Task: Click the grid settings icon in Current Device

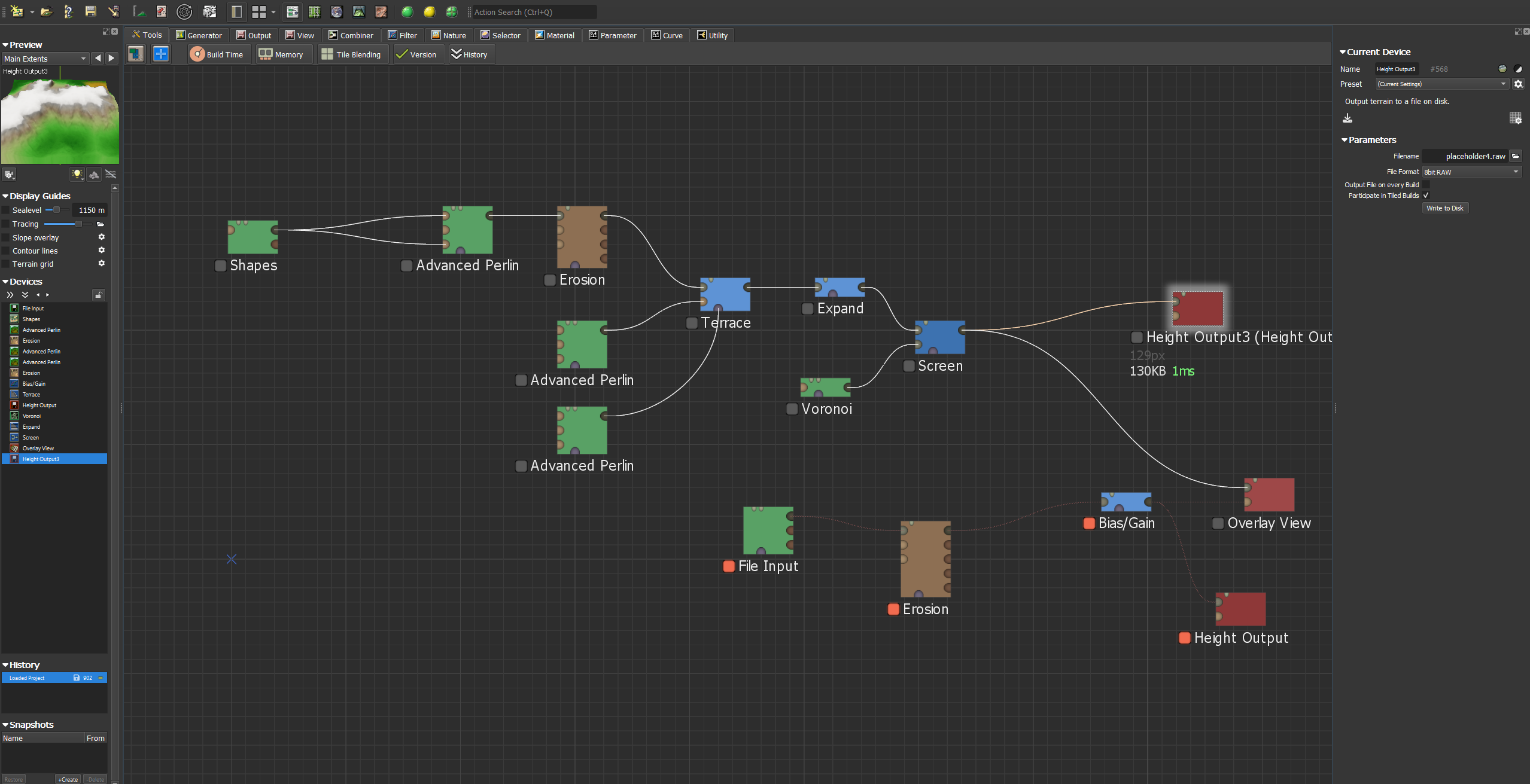Action: click(1515, 118)
